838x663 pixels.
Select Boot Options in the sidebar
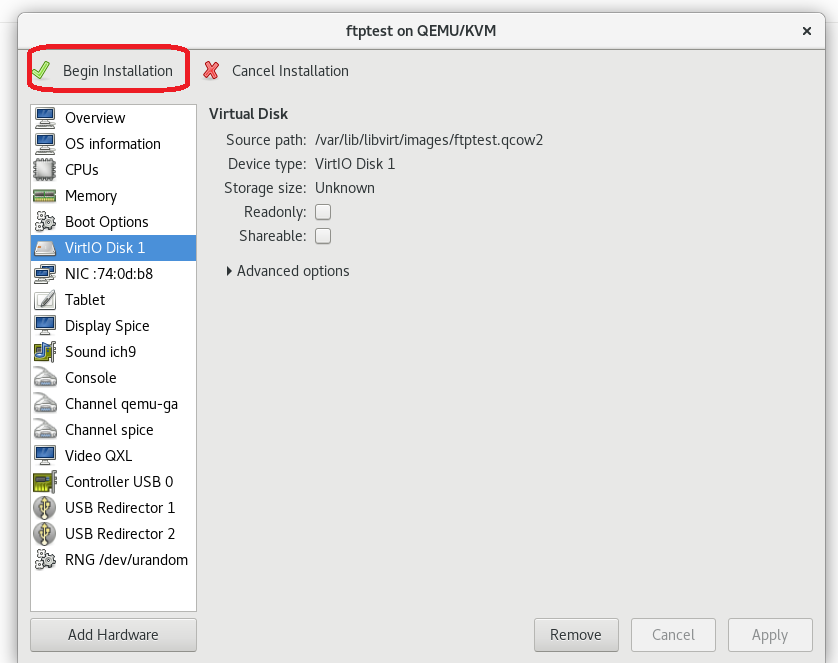click(113, 222)
